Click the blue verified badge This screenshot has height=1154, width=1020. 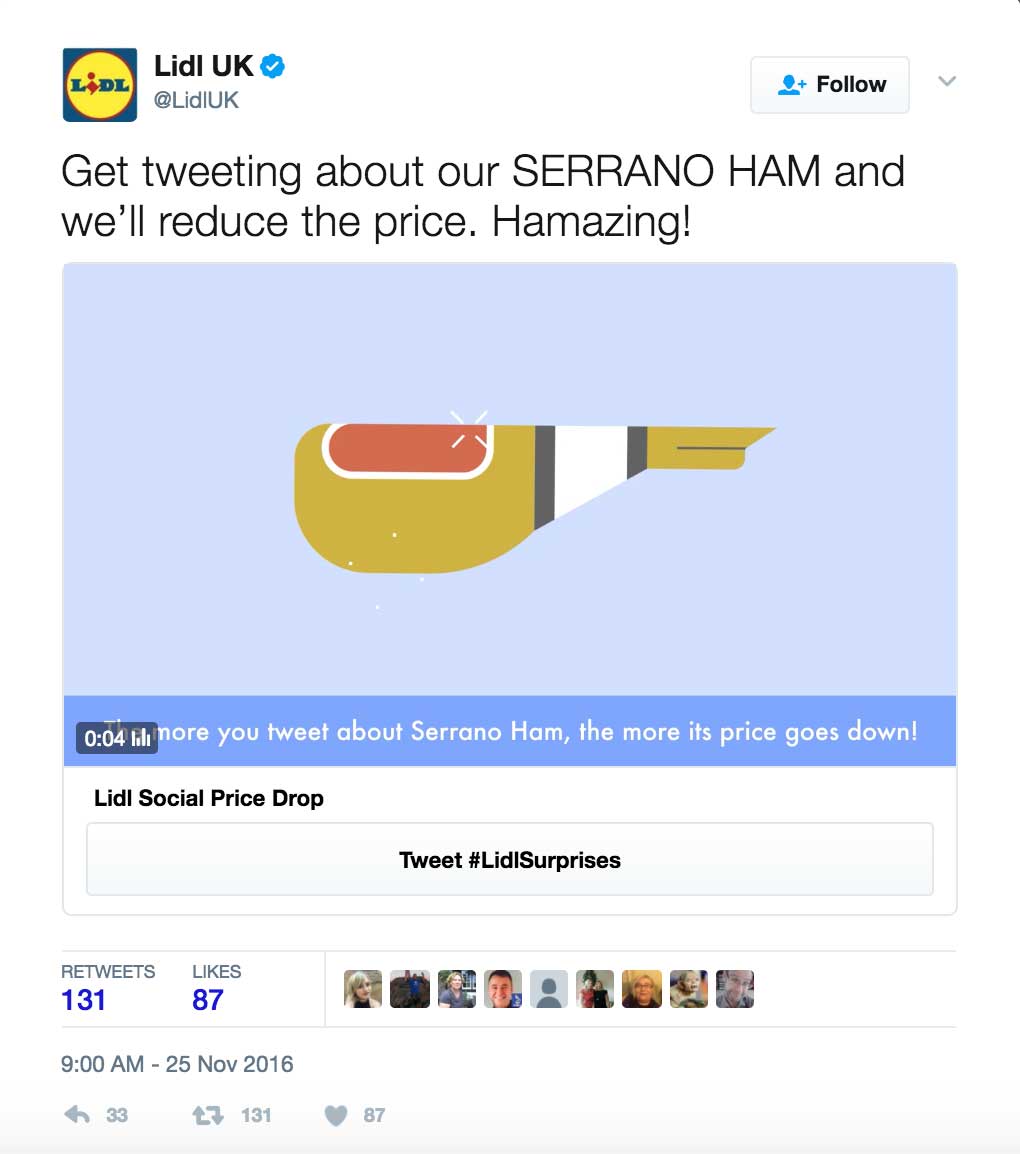(273, 67)
